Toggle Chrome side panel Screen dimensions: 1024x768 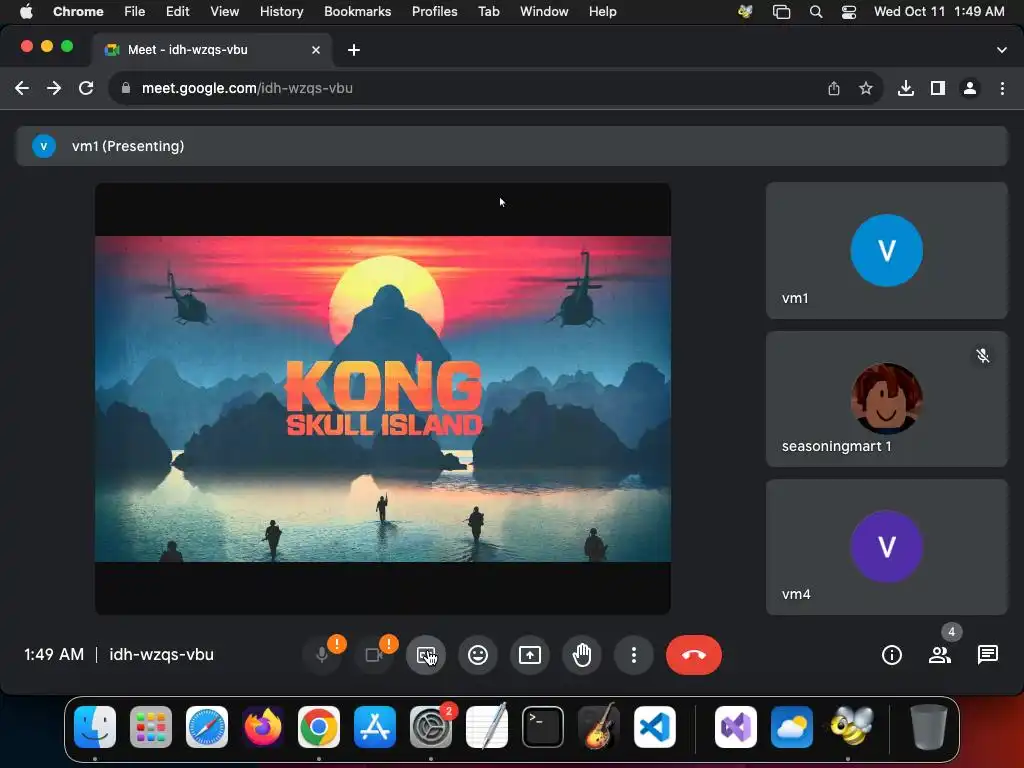tap(938, 88)
